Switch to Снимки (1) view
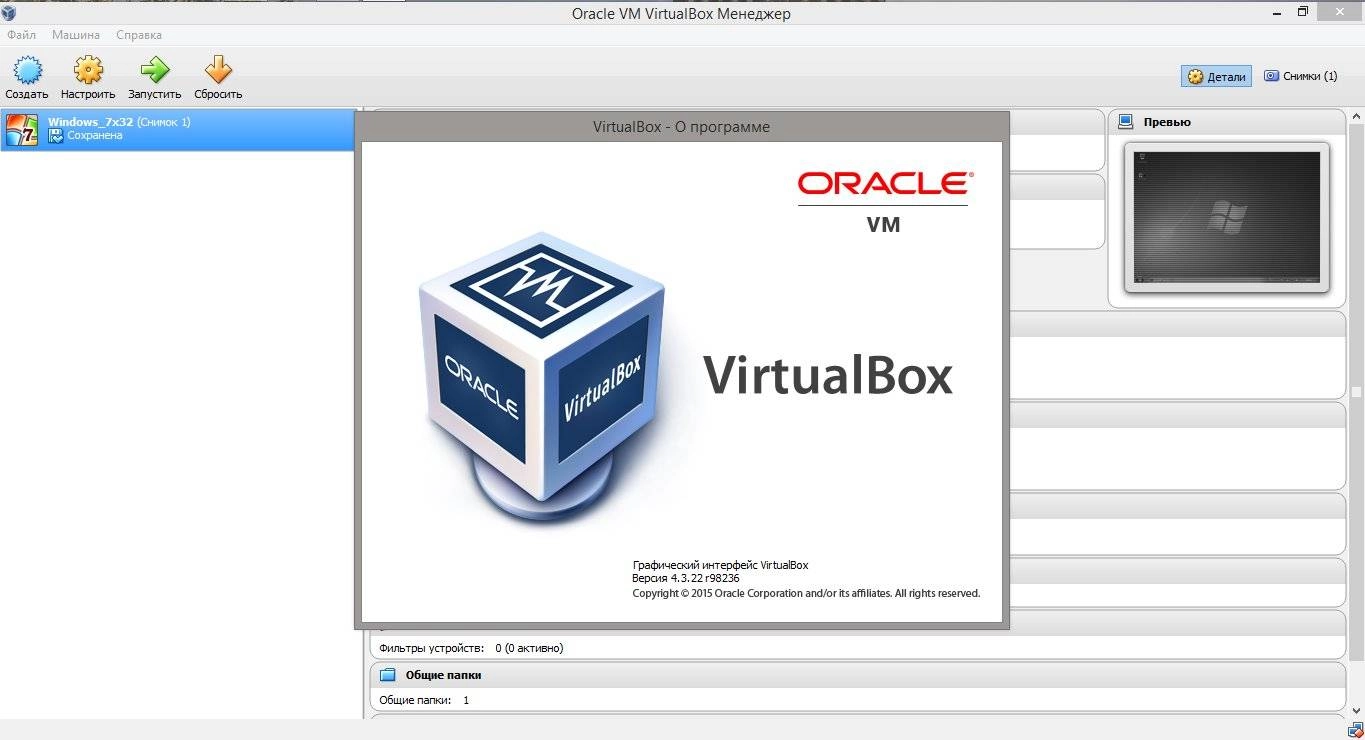 pyautogui.click(x=1300, y=76)
